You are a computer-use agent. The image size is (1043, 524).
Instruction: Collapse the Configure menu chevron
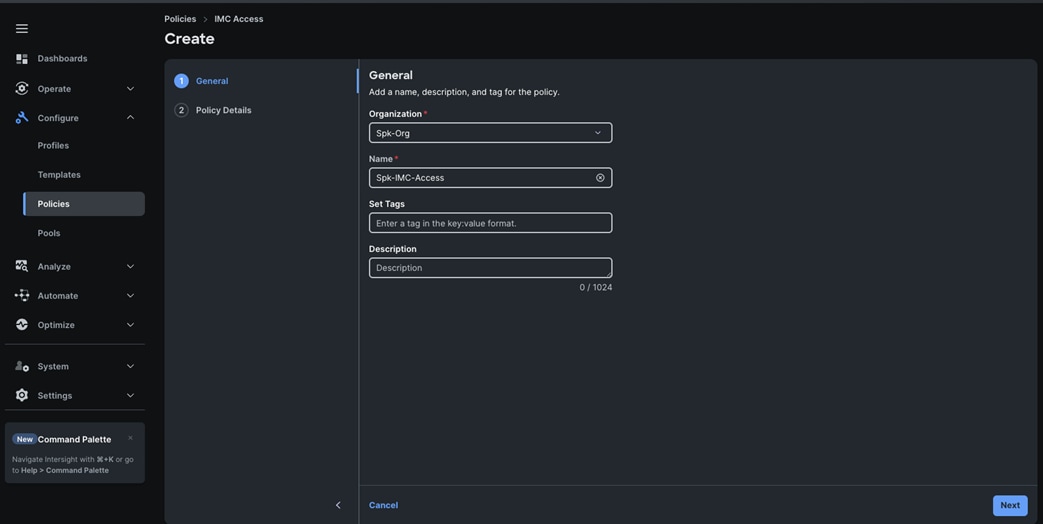[x=130, y=118]
